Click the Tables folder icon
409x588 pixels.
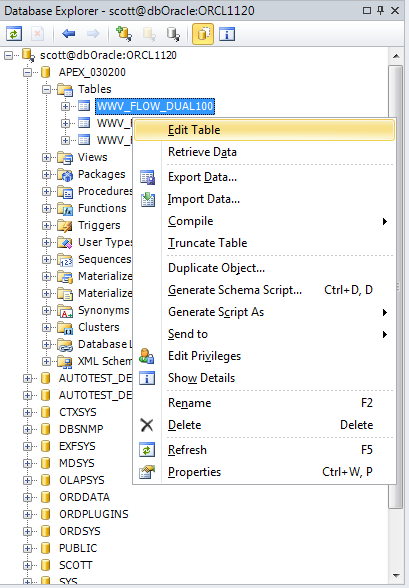click(x=65, y=90)
